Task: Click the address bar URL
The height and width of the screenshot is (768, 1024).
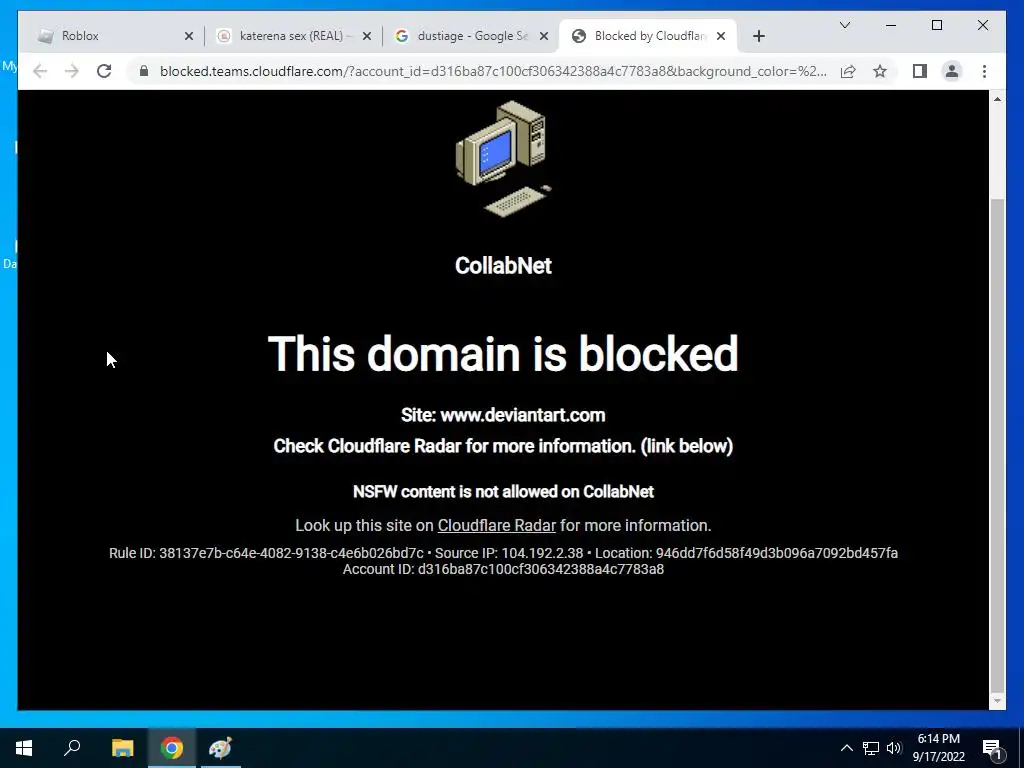Action: pyautogui.click(x=493, y=71)
